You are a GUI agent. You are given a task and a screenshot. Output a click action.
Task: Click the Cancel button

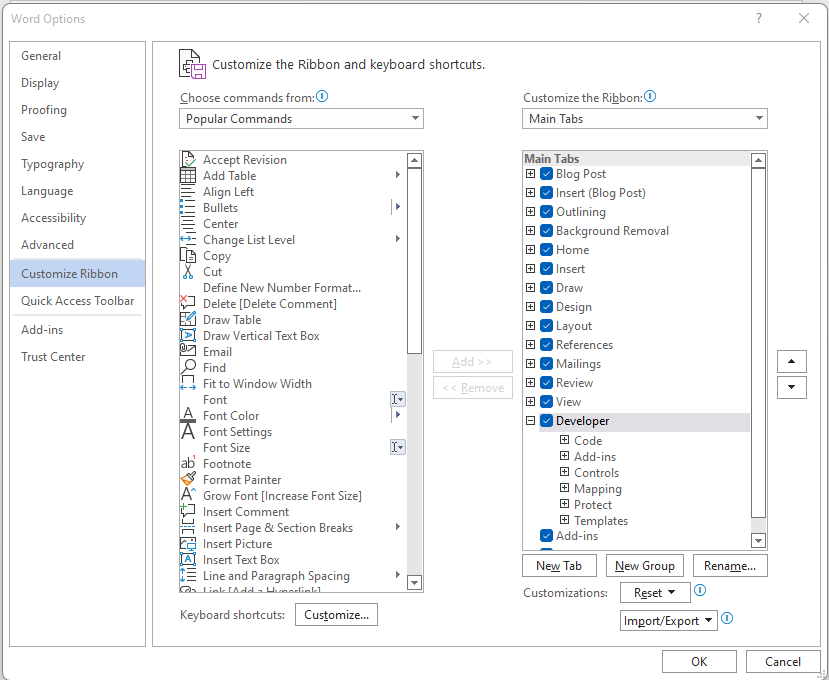(x=782, y=661)
